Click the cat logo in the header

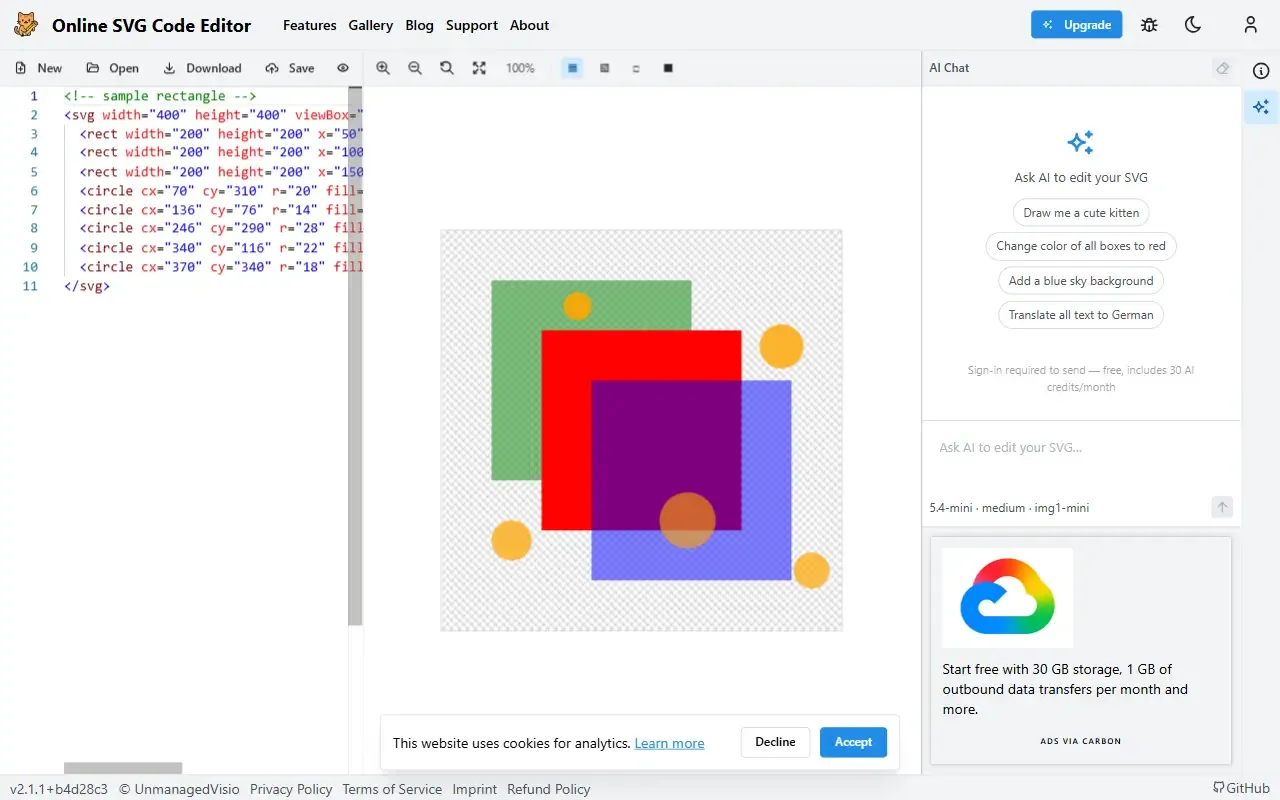tap(26, 25)
